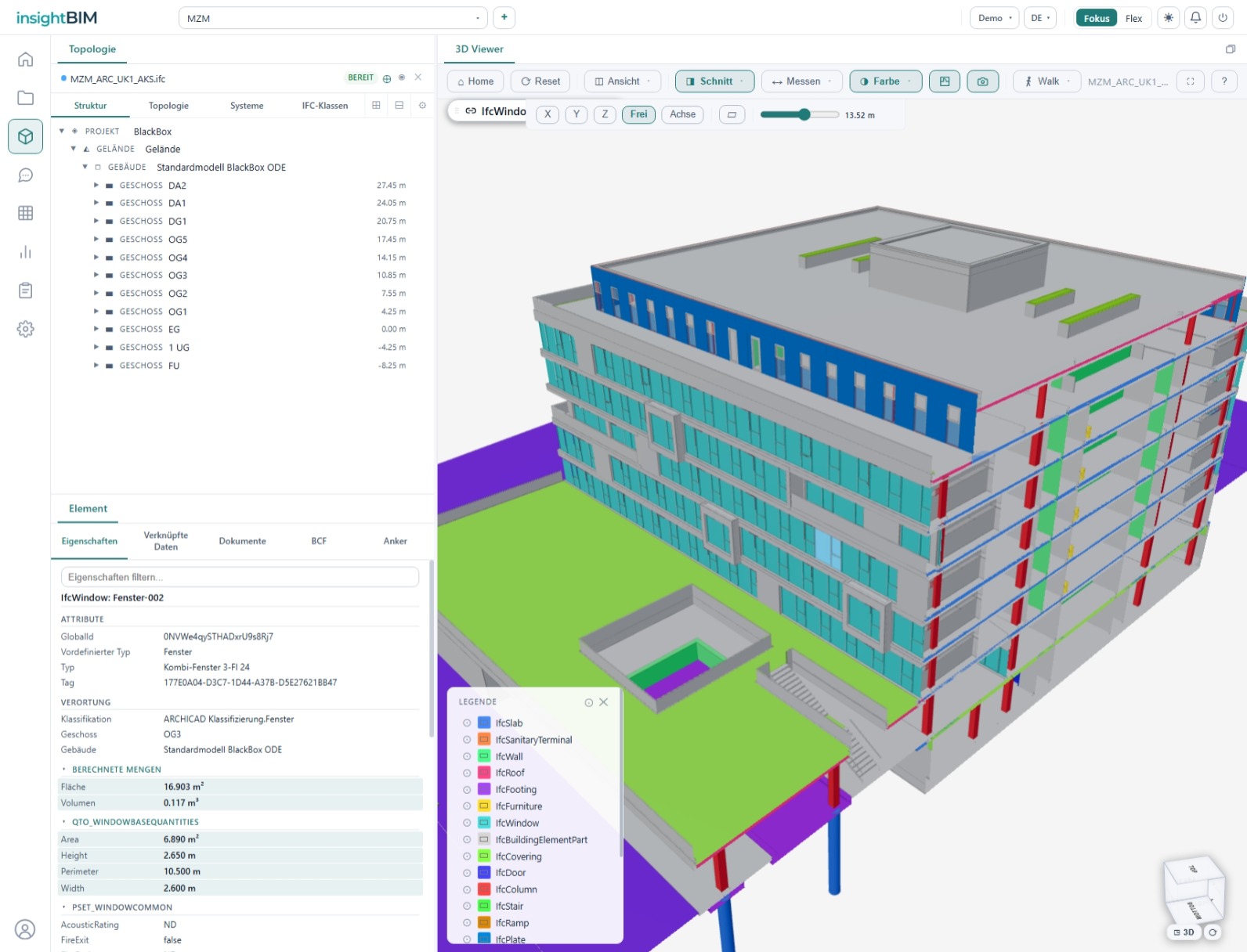Expand the Geschoss DA2 tree node
Viewport: 1247px width, 952px height.
point(96,186)
